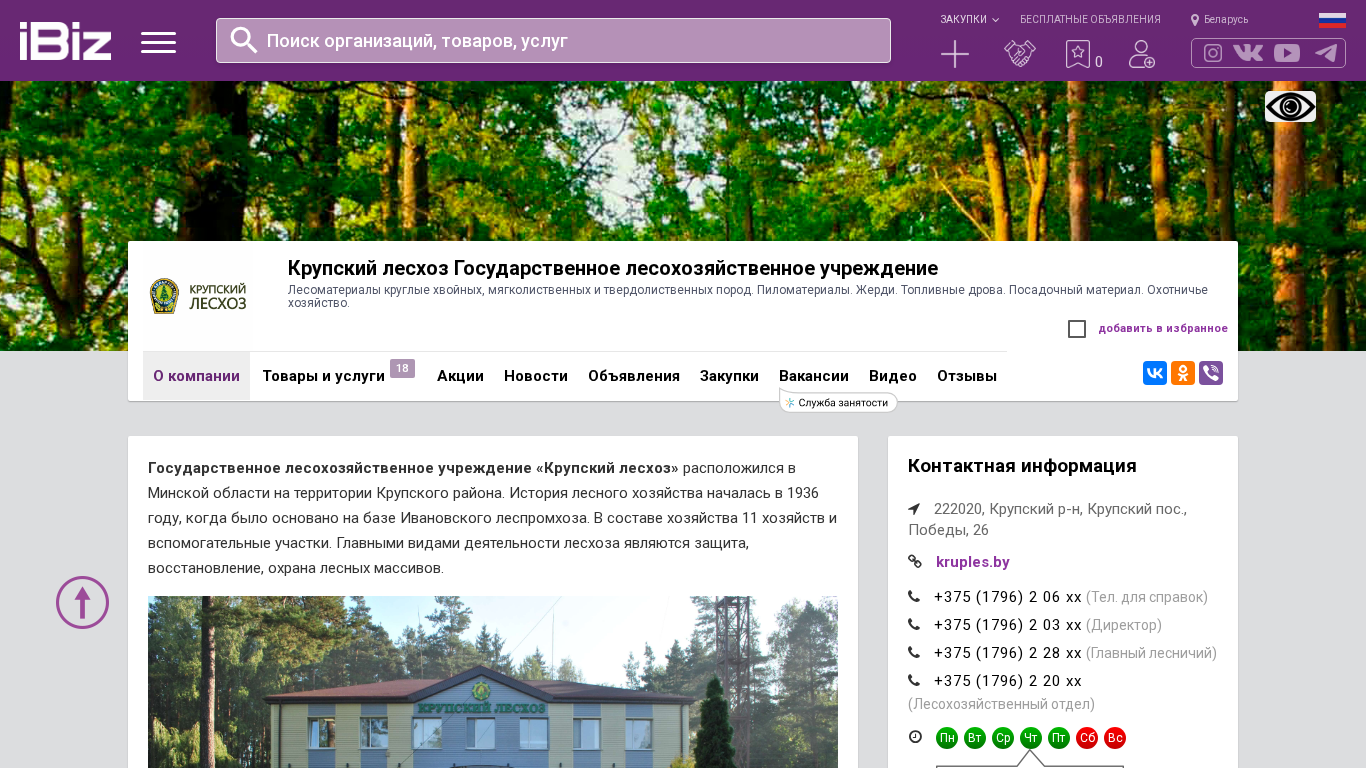The width and height of the screenshot is (1366, 768).
Task: Click the location arrow address icon
Action: (914, 509)
